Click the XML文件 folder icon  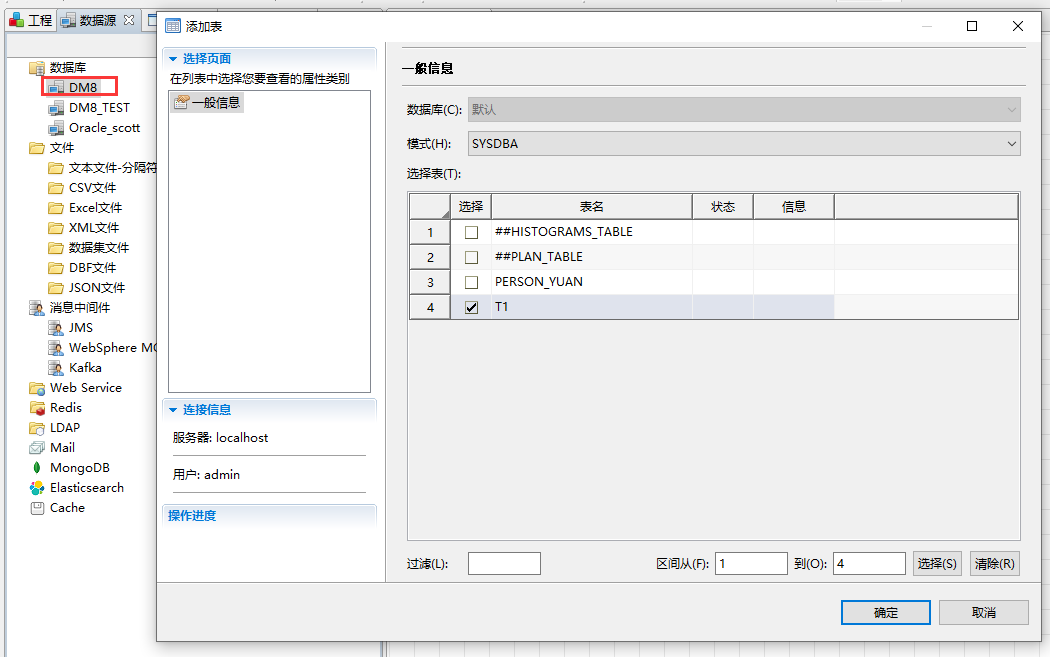click(x=56, y=228)
